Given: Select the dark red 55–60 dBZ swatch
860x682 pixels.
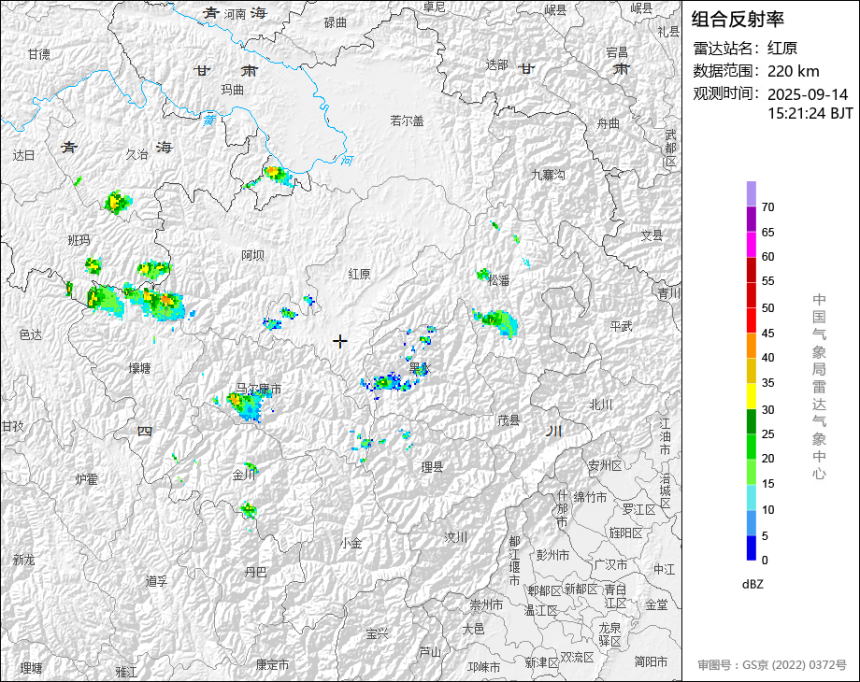Looking at the screenshot, I should click(751, 270).
